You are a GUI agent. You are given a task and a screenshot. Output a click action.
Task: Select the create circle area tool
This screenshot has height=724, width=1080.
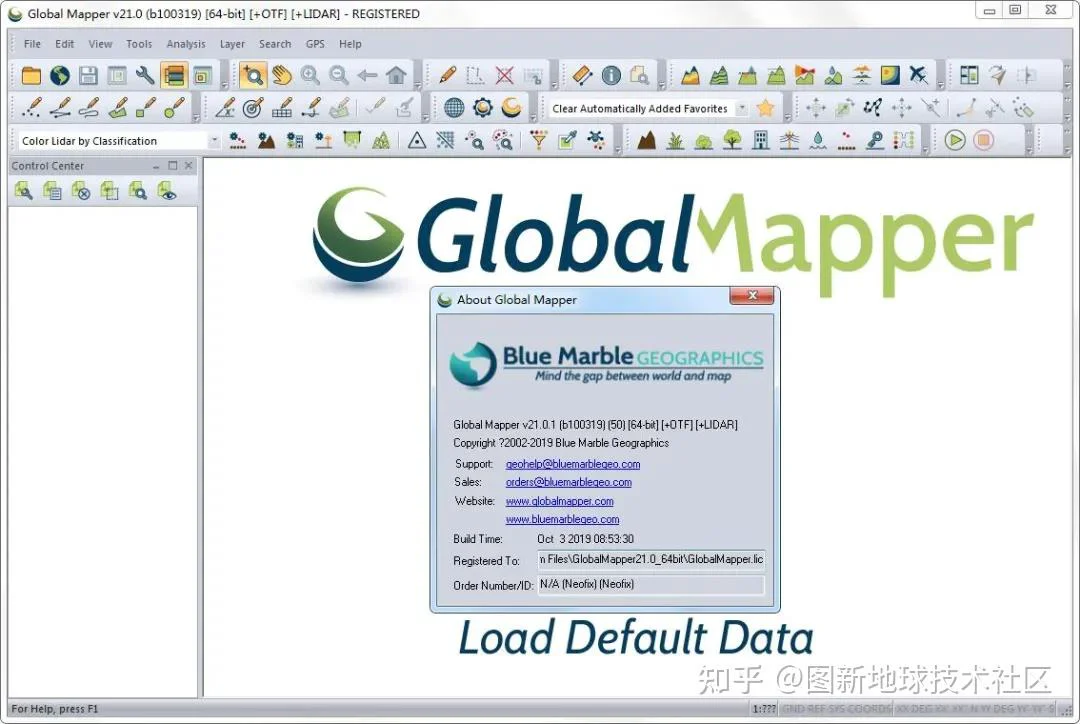pos(174,108)
